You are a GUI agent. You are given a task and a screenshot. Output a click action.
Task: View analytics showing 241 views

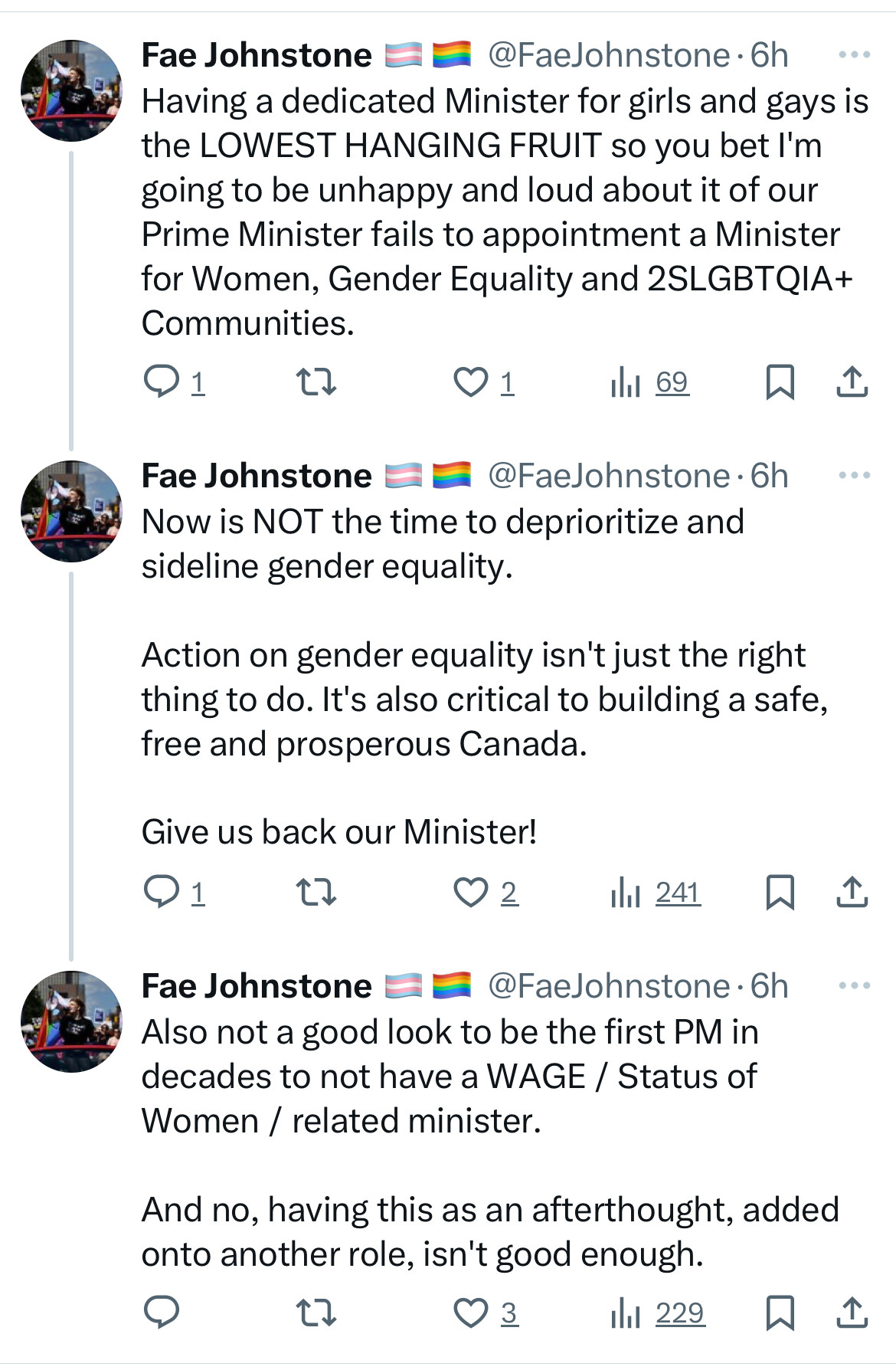656,892
